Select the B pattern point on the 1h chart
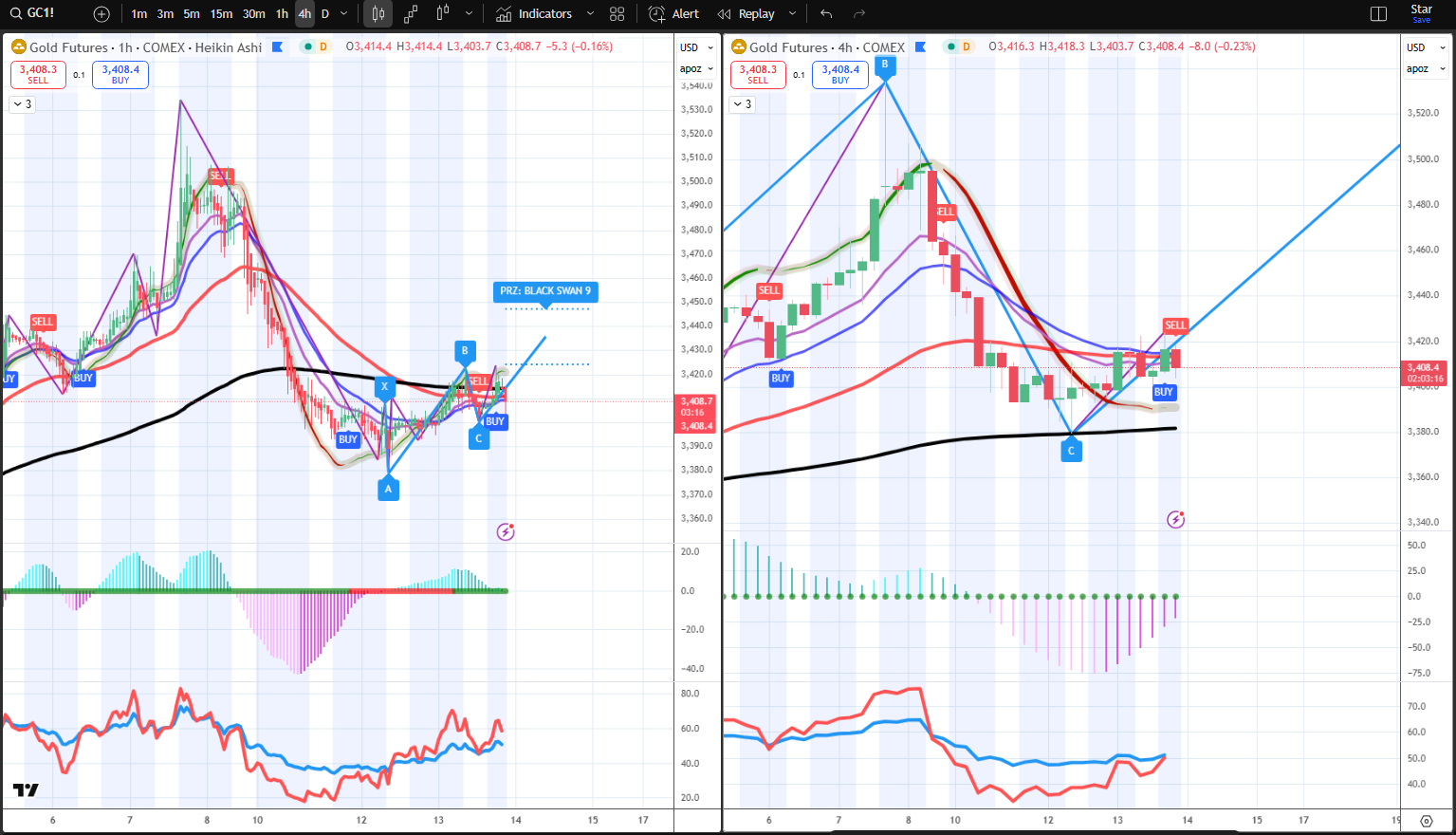The height and width of the screenshot is (835, 1456). pos(465,351)
